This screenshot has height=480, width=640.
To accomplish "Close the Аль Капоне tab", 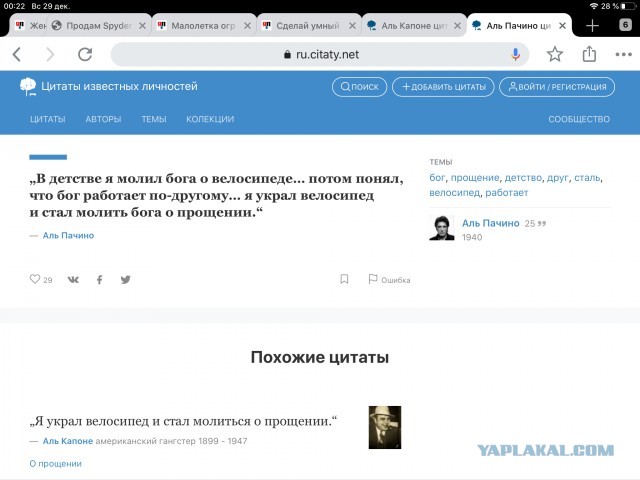I will coord(458,26).
